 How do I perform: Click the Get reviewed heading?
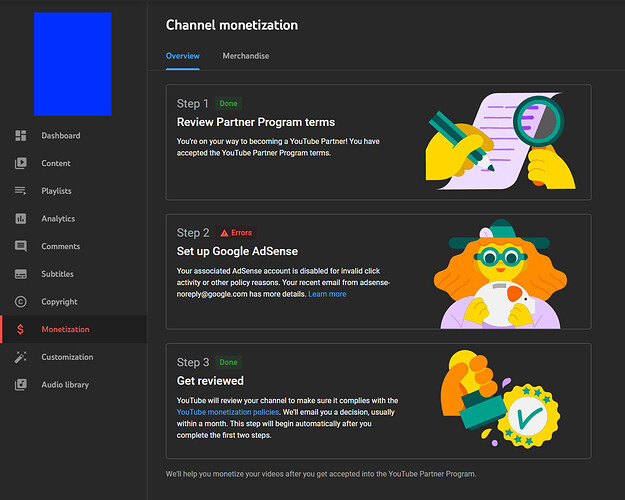pos(210,381)
